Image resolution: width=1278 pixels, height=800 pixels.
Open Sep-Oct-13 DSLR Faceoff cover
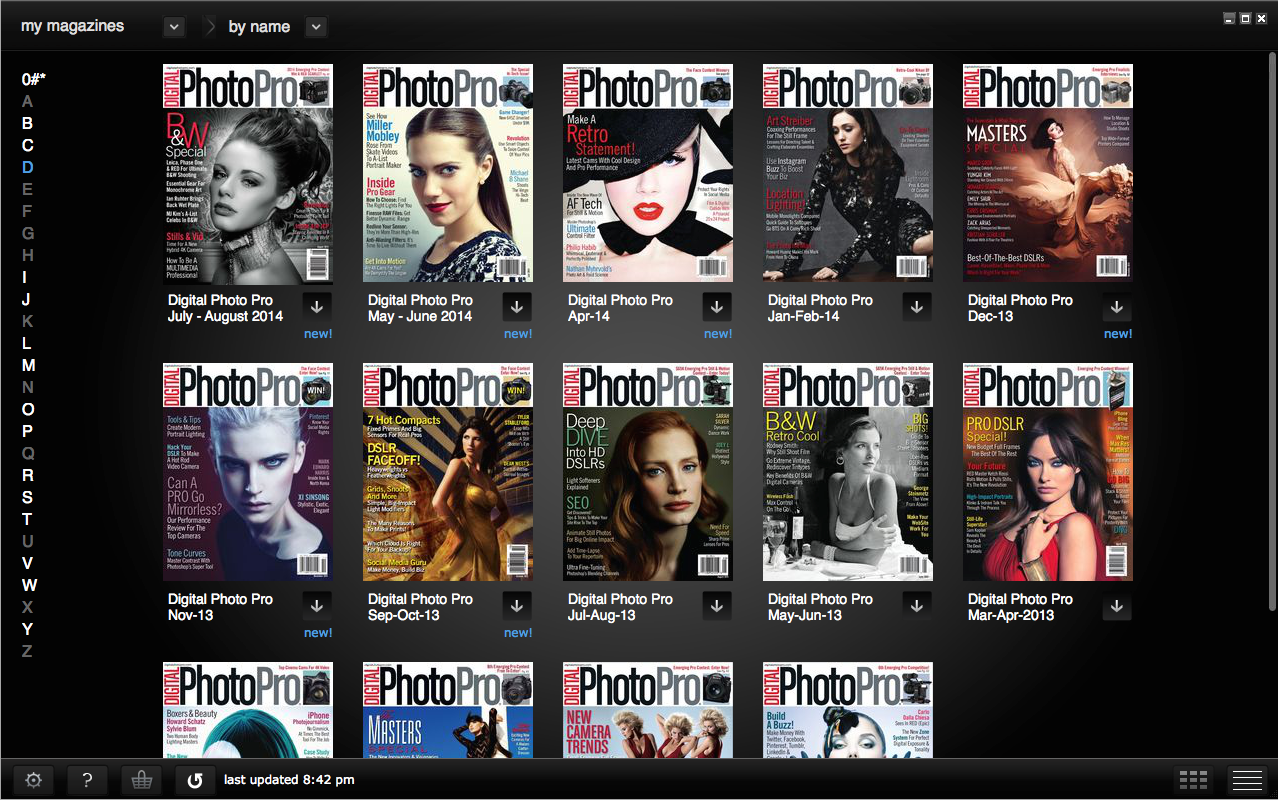coord(448,472)
